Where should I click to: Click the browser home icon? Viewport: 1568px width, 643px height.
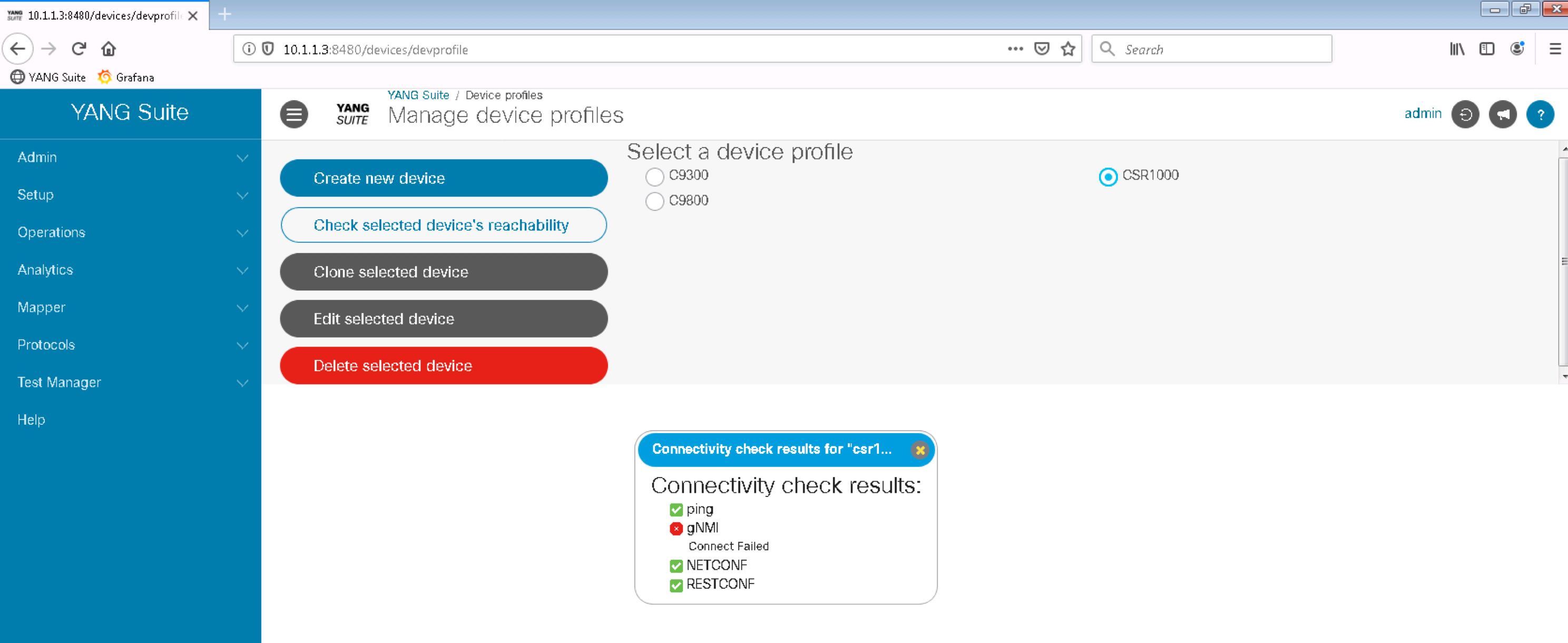click(x=109, y=48)
